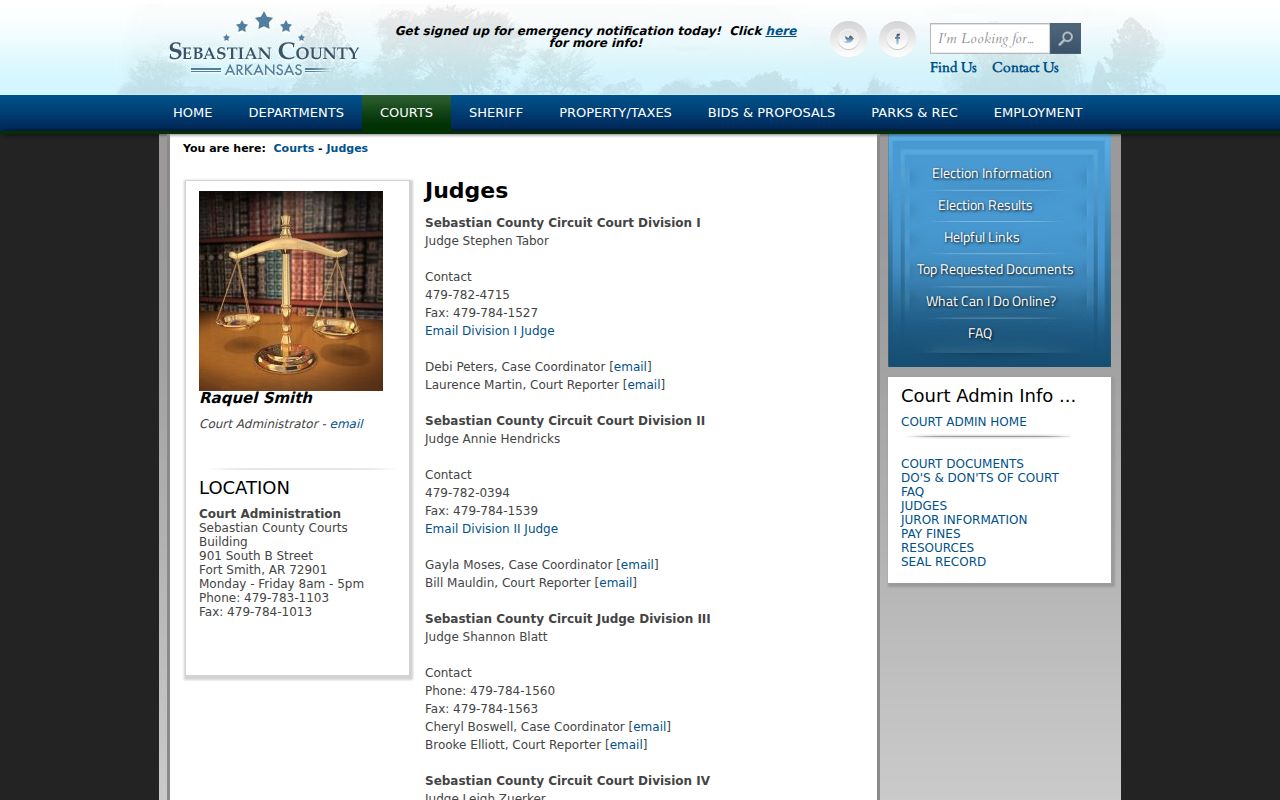The image size is (1280, 800).
Task: Open the BIDS & PROPOSALS menu
Action: 771,113
